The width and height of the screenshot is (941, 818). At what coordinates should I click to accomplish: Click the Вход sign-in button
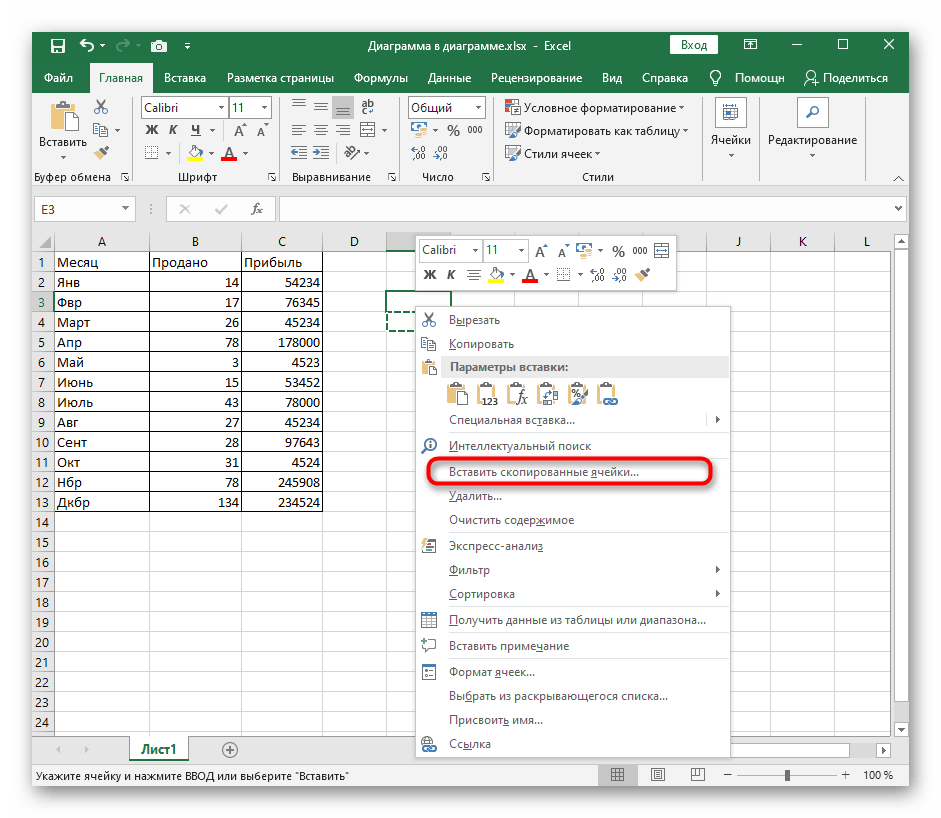(693, 45)
